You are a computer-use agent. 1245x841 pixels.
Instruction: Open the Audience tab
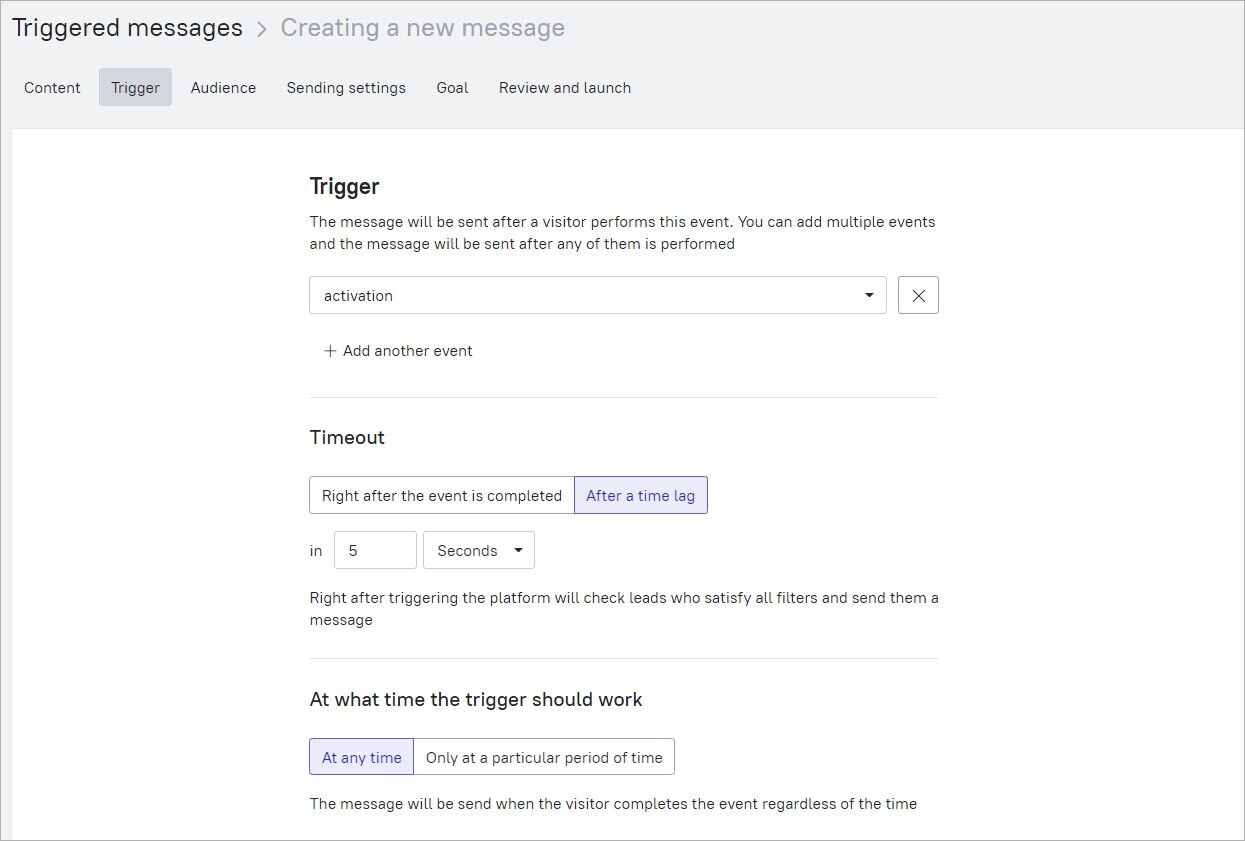coord(223,87)
